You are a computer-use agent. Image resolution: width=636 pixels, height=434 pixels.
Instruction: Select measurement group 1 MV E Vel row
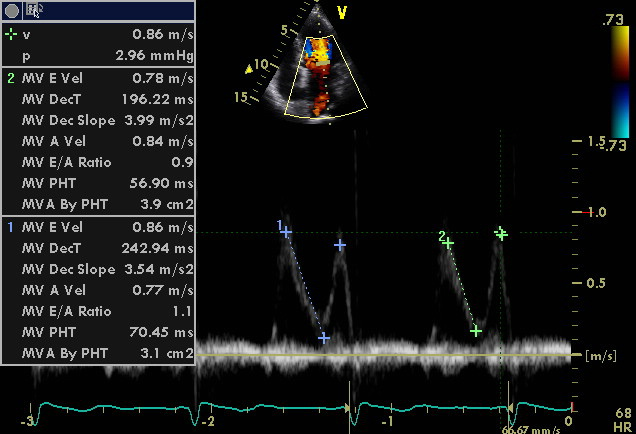[100, 227]
